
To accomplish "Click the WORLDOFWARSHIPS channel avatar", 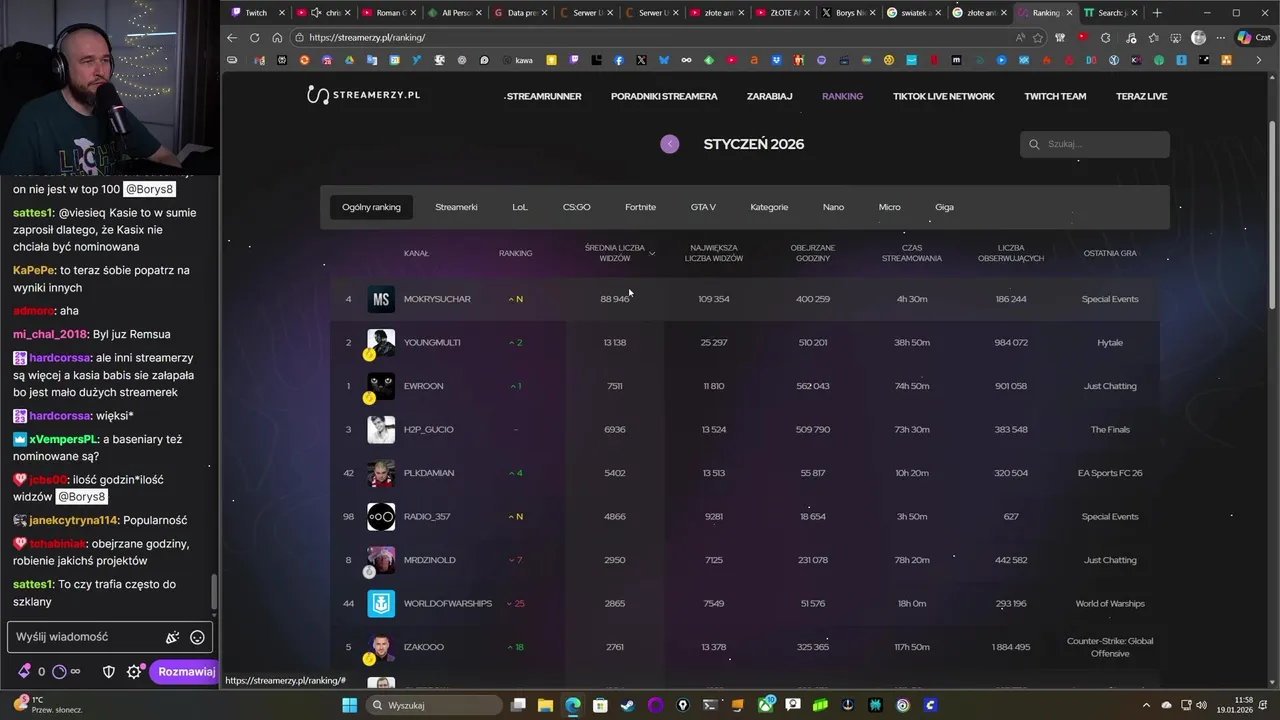I will point(381,603).
